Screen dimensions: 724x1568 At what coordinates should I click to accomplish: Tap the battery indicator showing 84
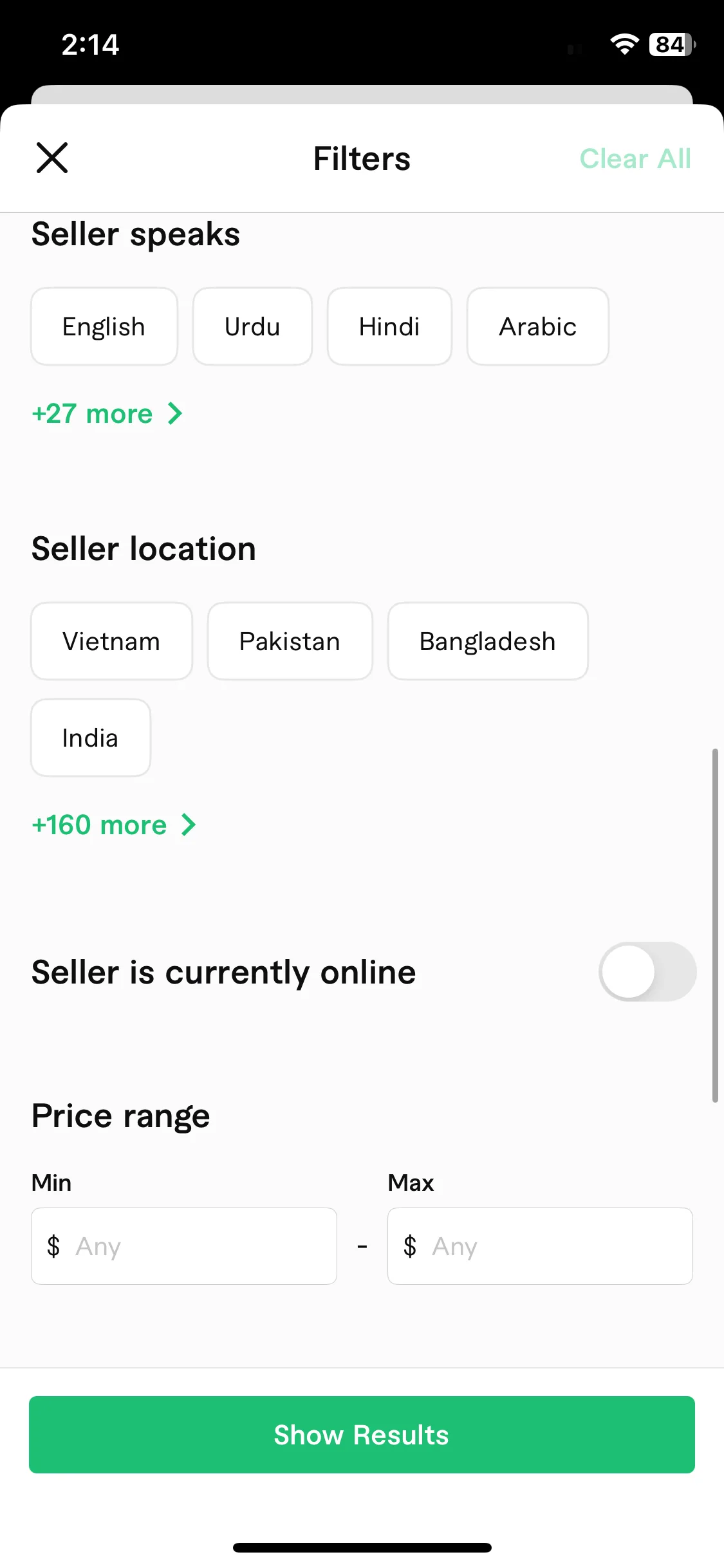click(x=672, y=44)
